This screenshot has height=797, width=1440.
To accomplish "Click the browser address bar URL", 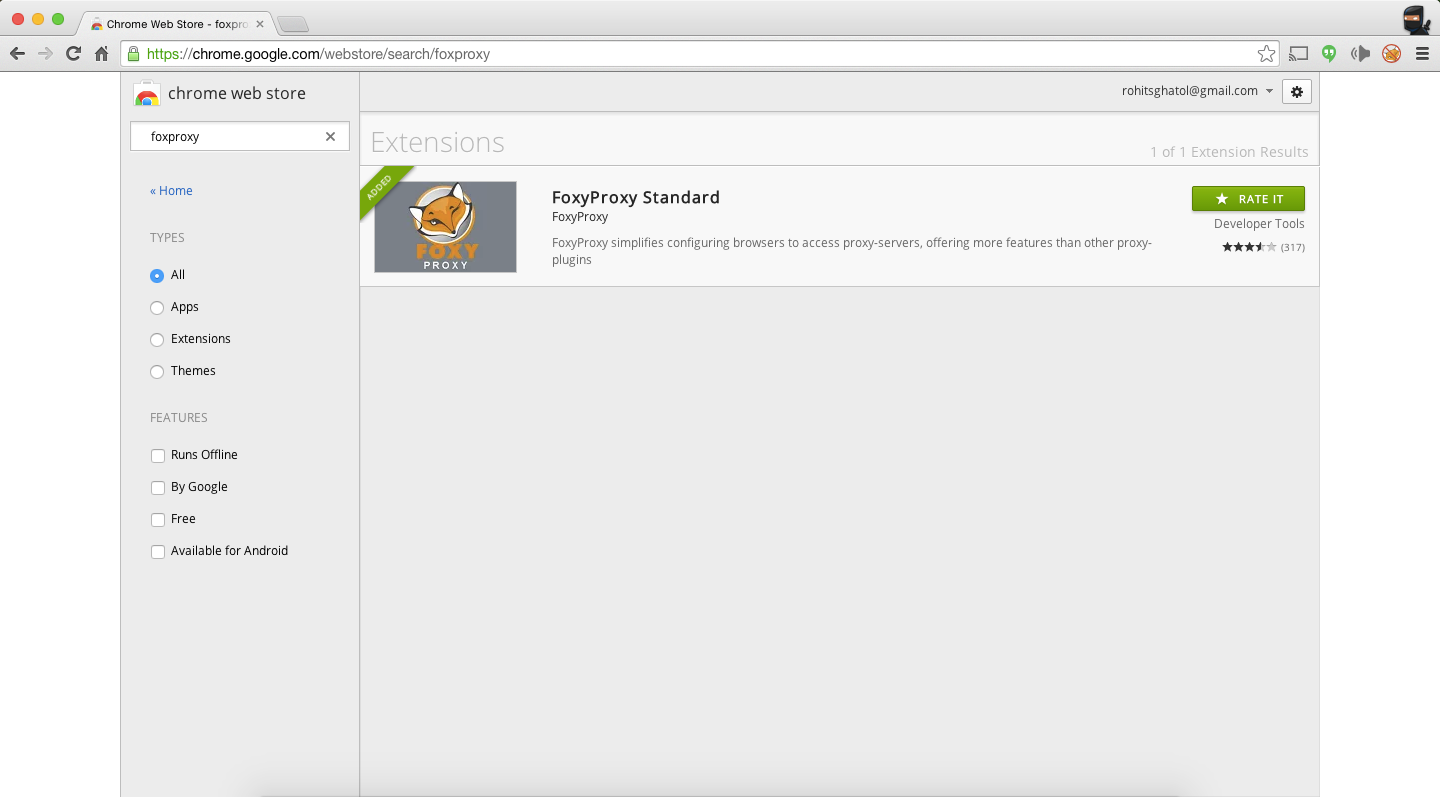I will tap(318, 54).
